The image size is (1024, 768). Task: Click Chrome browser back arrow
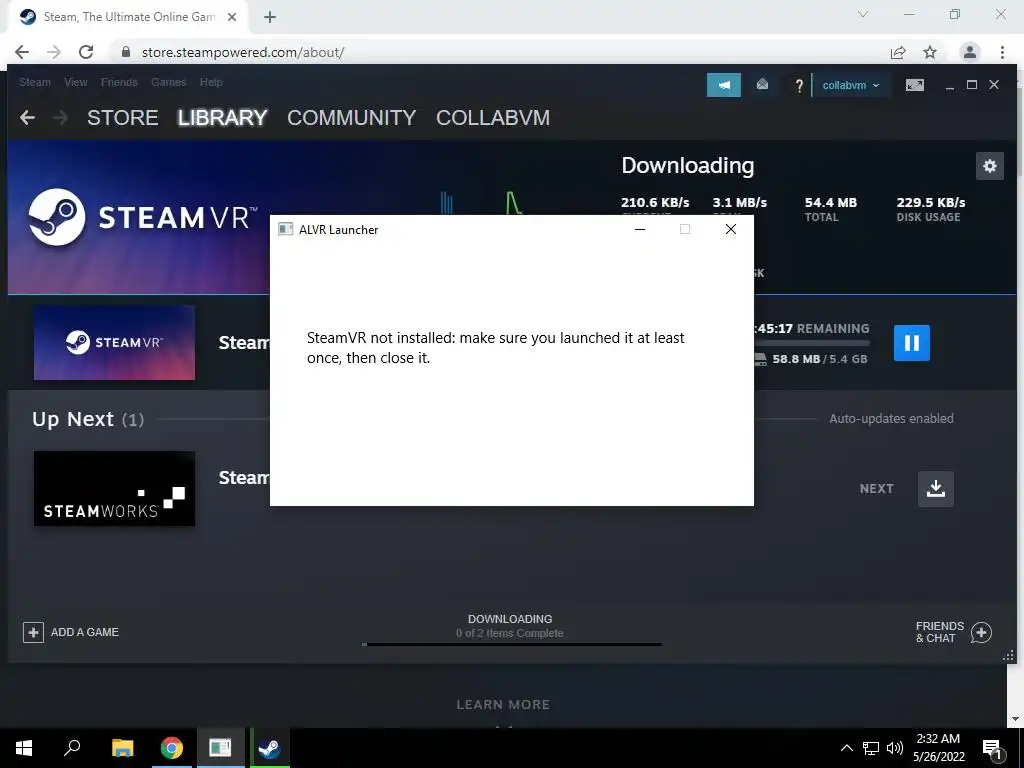click(x=22, y=52)
